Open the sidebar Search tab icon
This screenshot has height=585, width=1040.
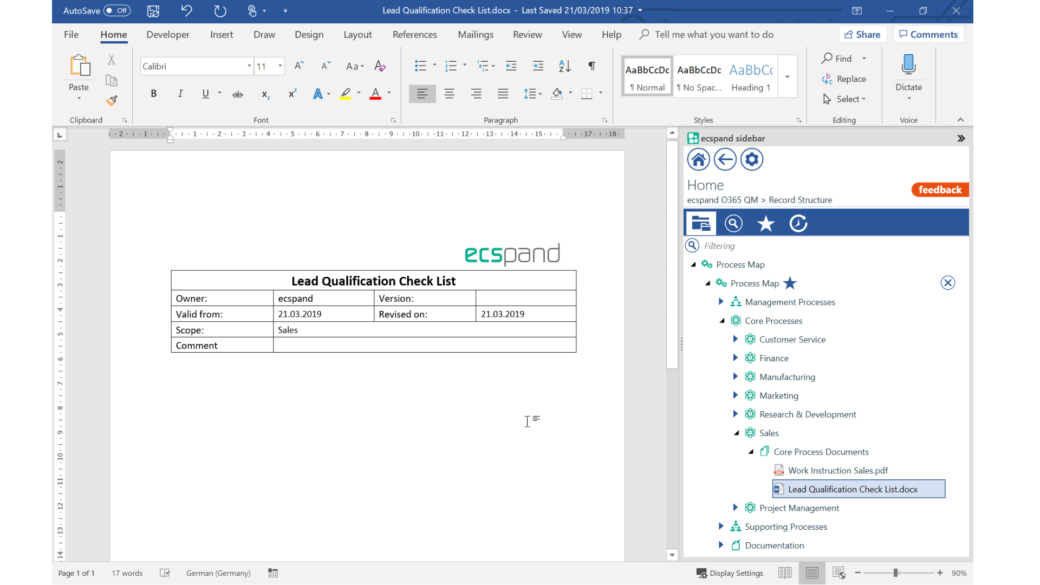pos(733,224)
